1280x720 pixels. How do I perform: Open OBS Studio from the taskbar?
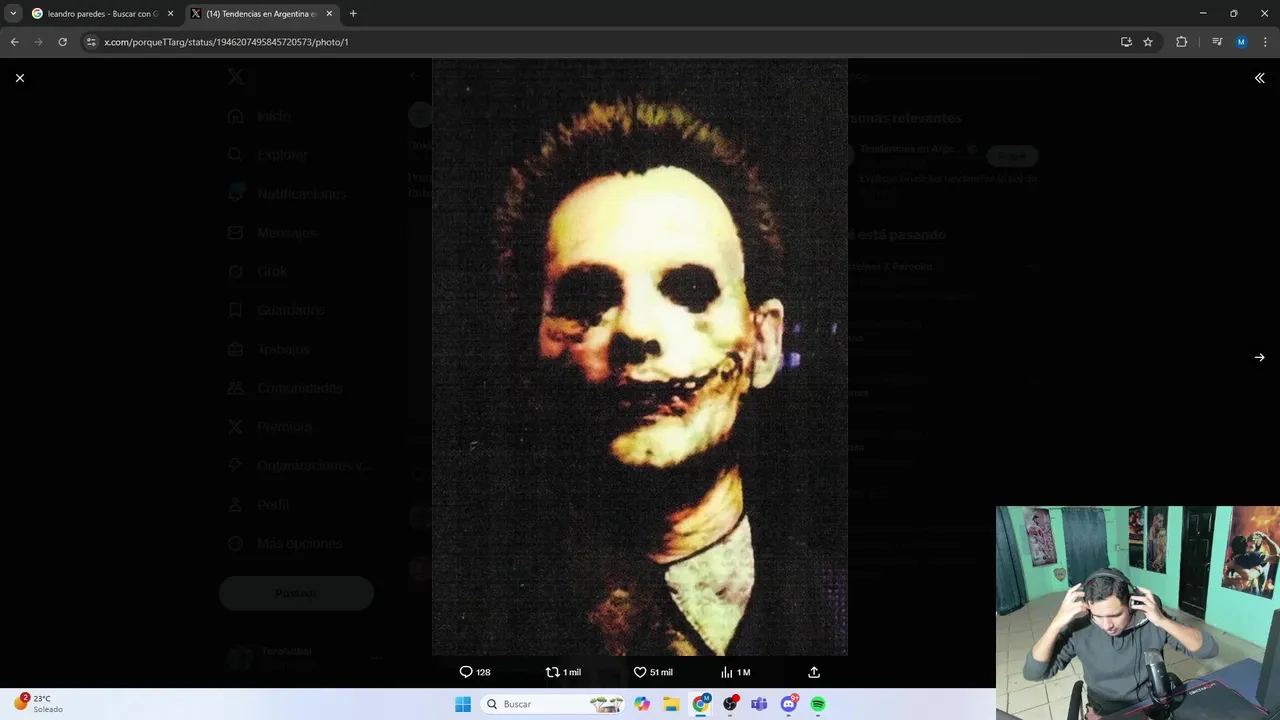[x=730, y=704]
